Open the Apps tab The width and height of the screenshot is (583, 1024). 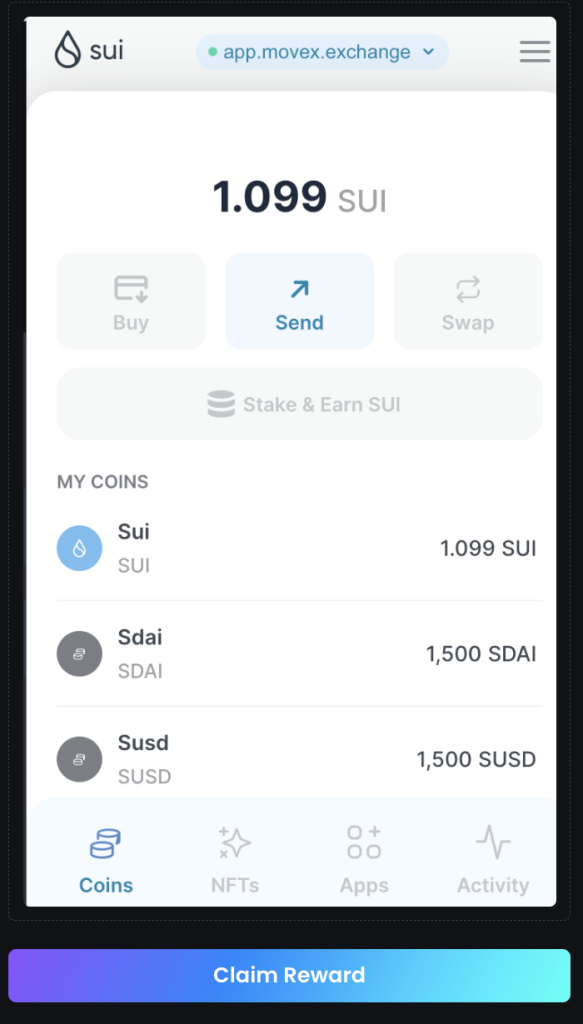coord(364,861)
